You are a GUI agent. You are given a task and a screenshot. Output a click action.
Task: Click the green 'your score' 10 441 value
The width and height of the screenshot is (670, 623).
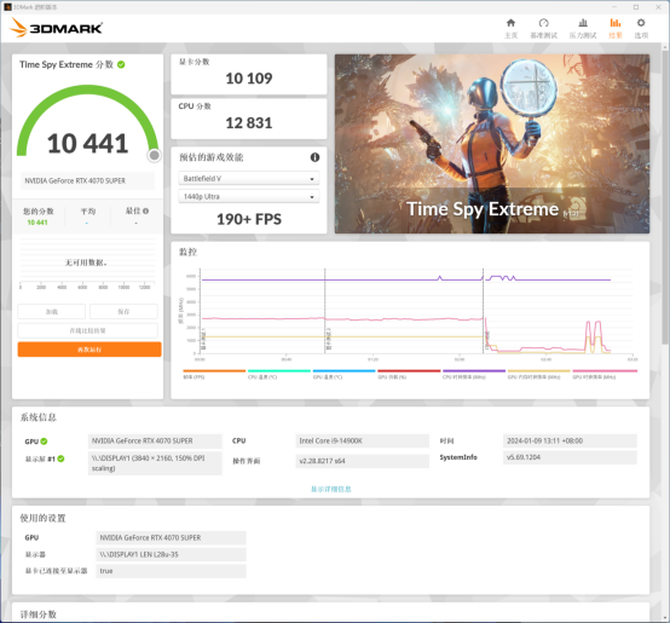37,223
